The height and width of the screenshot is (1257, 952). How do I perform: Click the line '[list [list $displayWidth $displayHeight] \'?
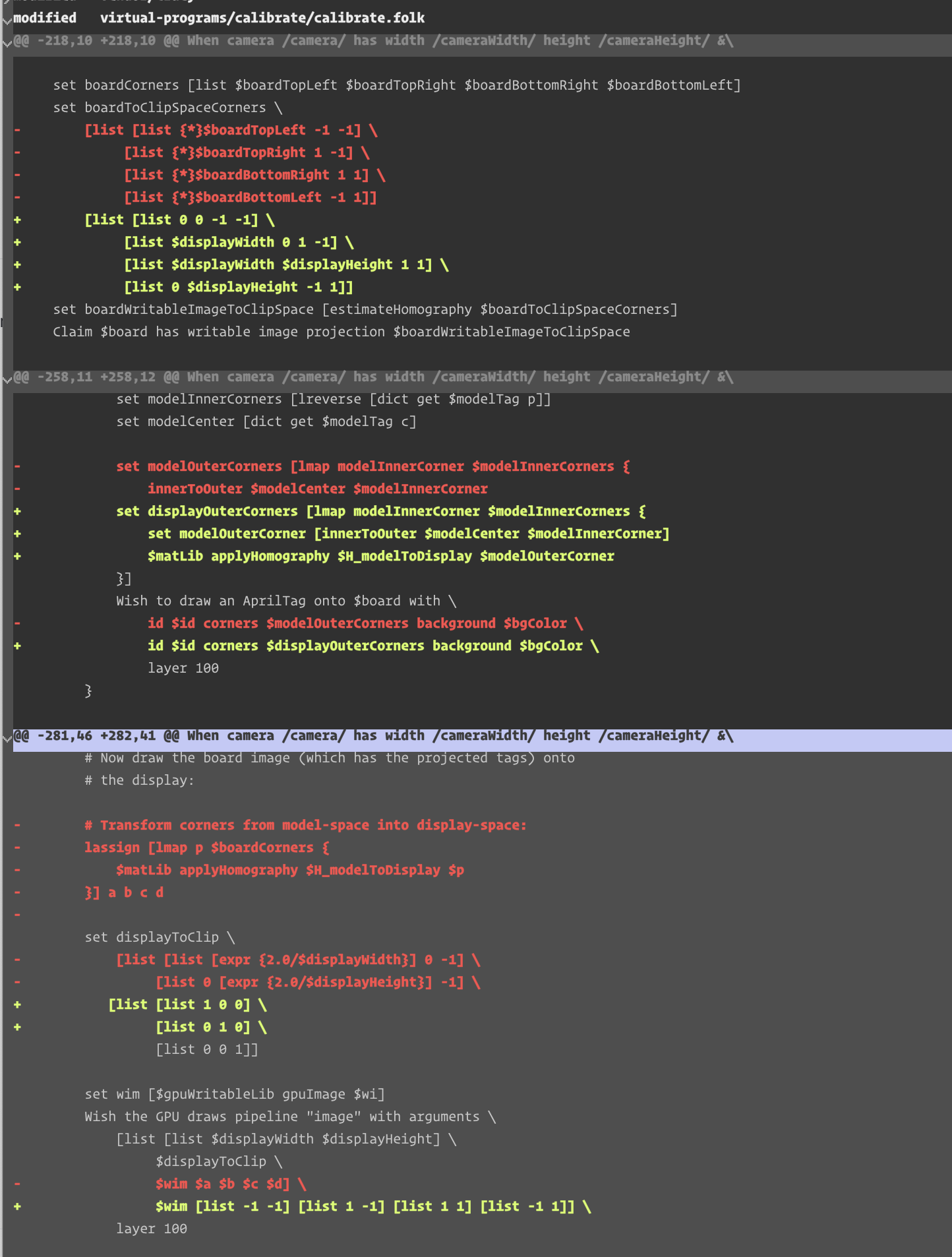tap(286, 1140)
